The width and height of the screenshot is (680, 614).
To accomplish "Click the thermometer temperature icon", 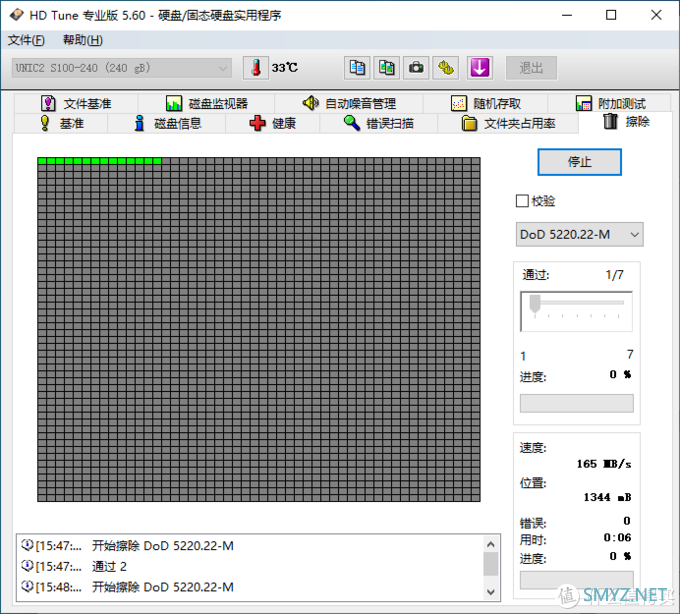I will pos(256,68).
